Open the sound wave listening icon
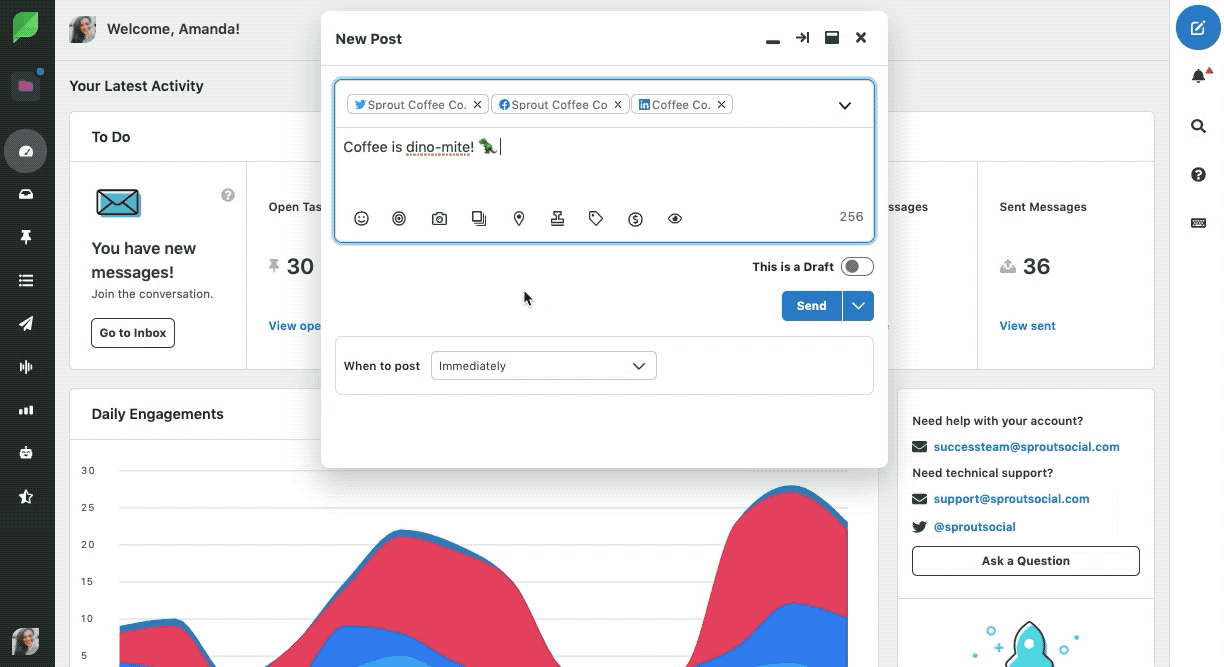Image resolution: width=1224 pixels, height=667 pixels. [x=26, y=367]
